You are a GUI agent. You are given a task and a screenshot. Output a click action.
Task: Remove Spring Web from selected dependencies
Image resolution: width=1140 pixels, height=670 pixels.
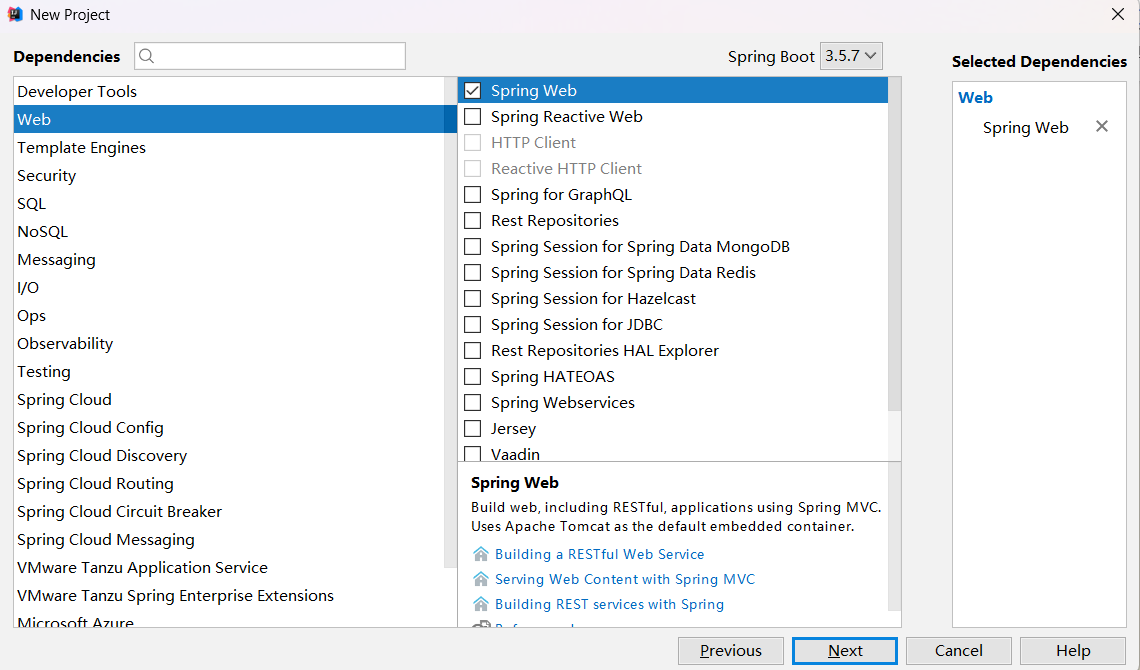click(x=1101, y=126)
